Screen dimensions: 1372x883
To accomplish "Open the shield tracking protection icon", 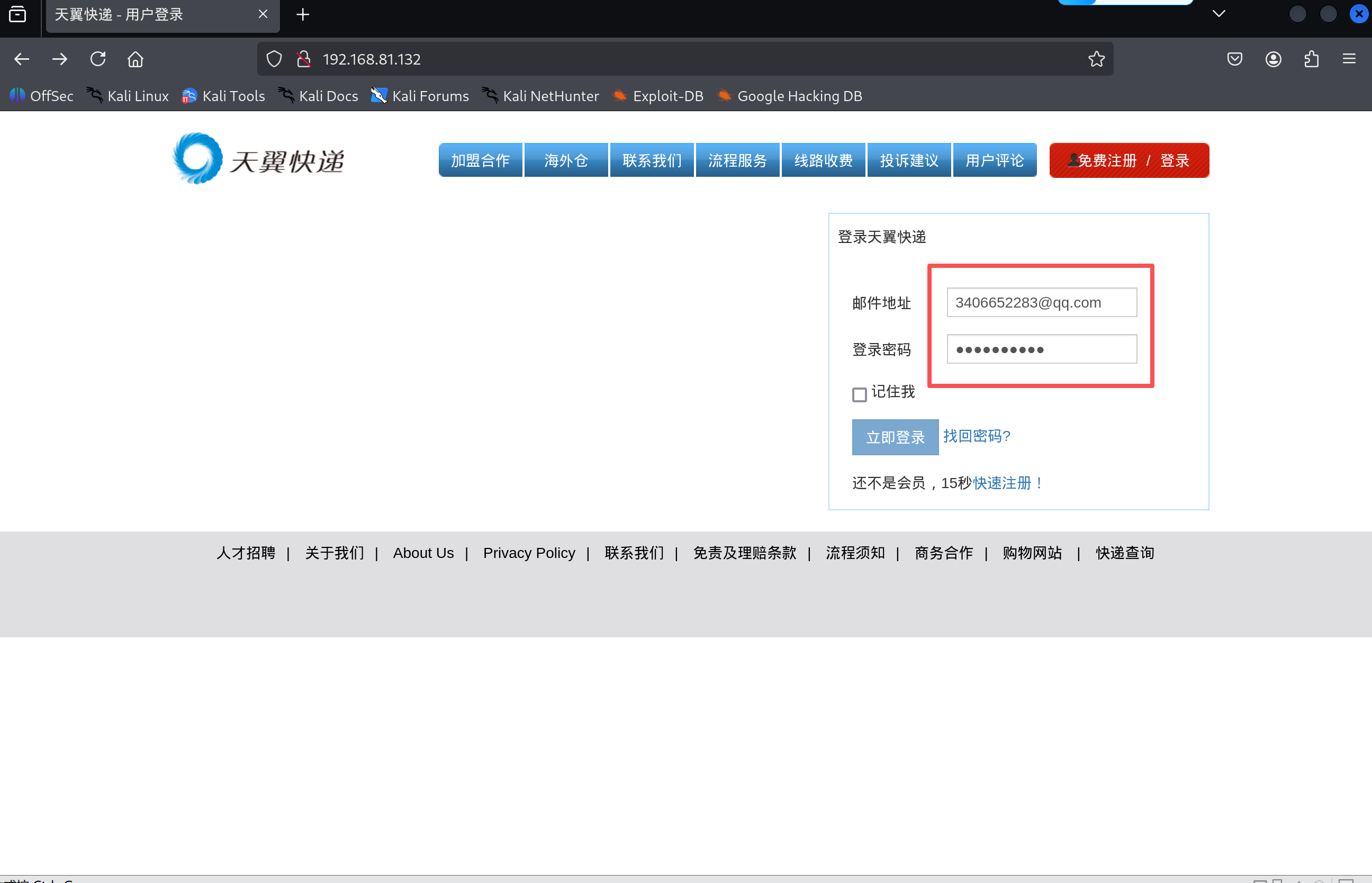I will click(x=274, y=58).
